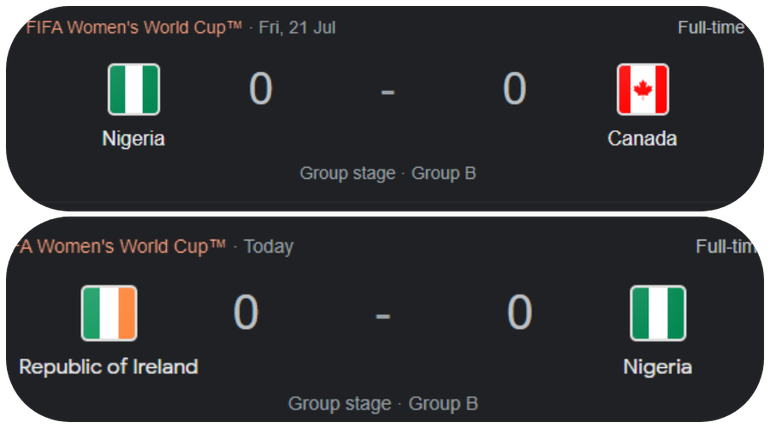Select Nigeria team name beside Canada match
Viewport: 770px width, 428px height.
tap(134, 139)
